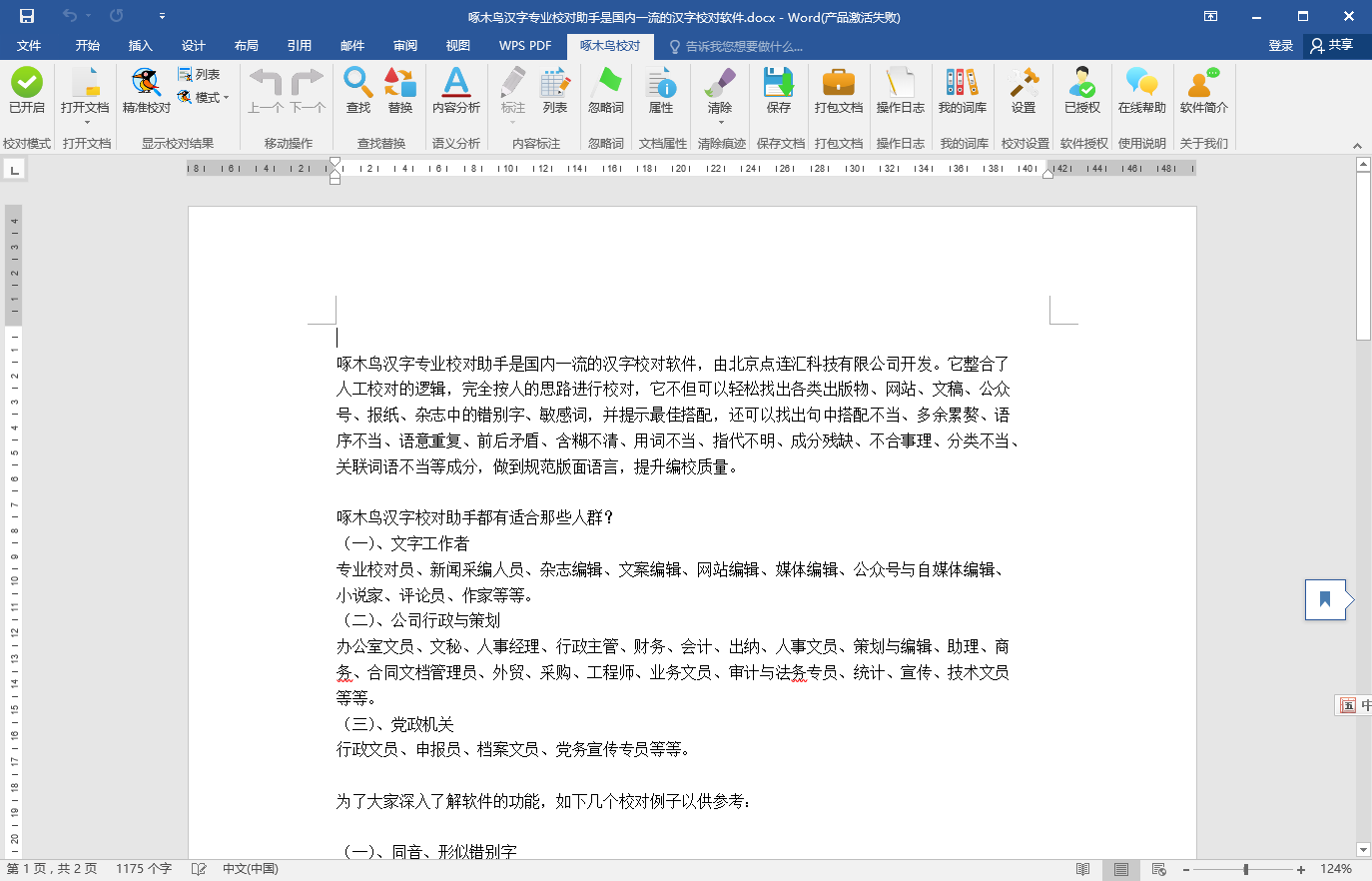
Task: Switch to web layout view
Action: pos(1159,870)
